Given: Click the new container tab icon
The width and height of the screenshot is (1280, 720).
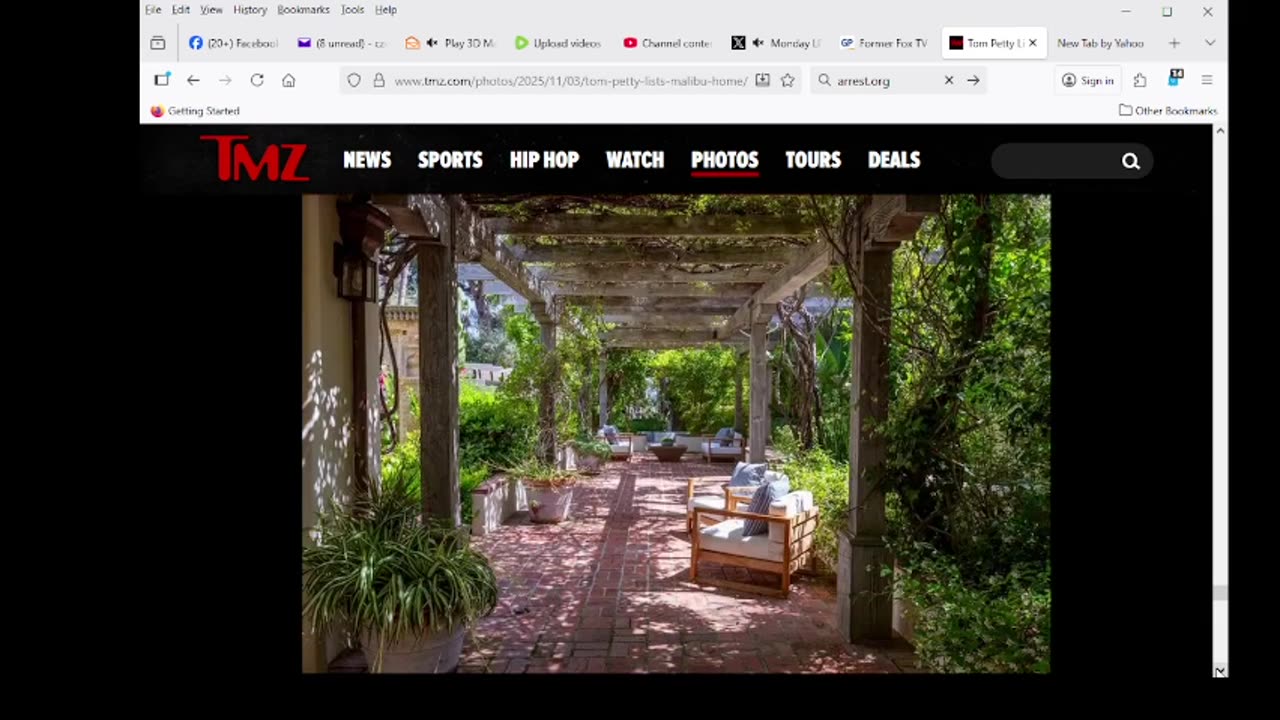Looking at the screenshot, I should coord(162,80).
